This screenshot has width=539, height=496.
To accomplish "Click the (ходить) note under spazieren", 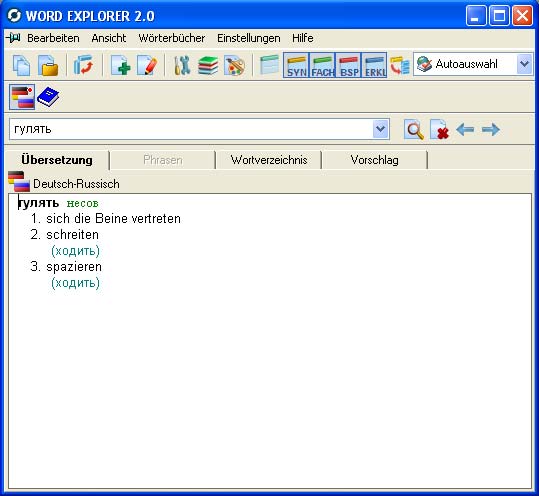I will 75,283.
